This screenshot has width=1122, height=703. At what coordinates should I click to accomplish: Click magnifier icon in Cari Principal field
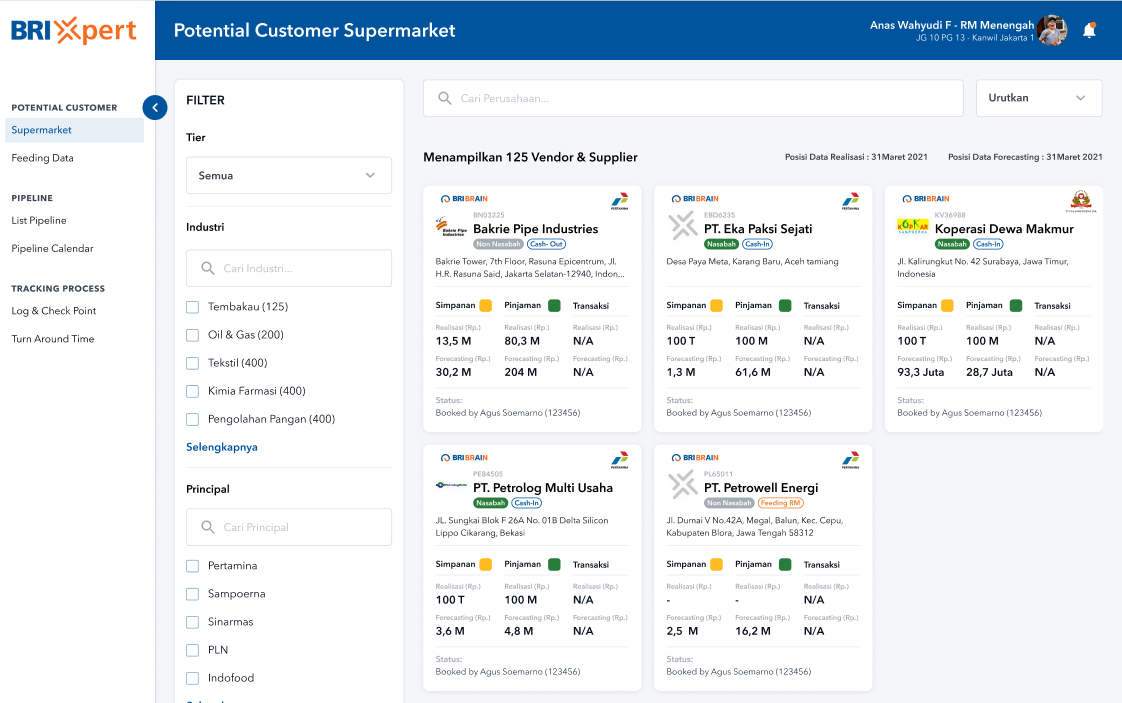208,527
